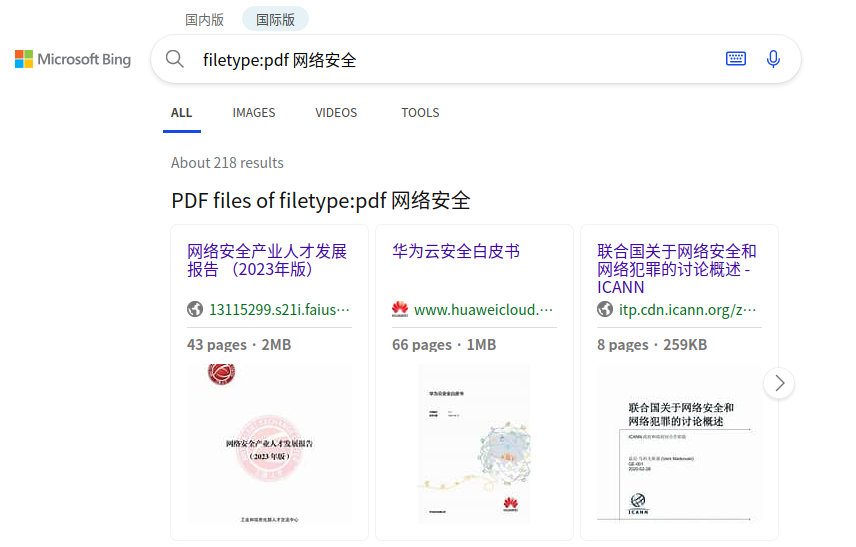Screen dimensions: 856x547
Task: Visit www.huaweicloud URL
Action: tap(484, 310)
